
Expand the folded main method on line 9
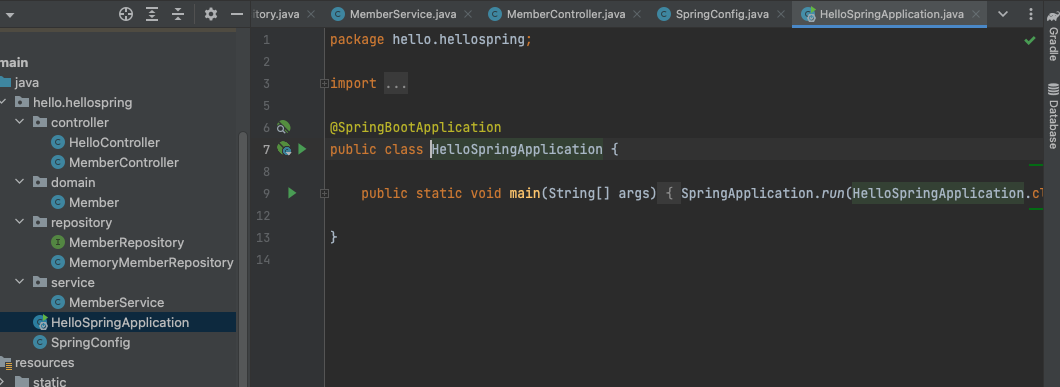[x=324, y=194]
